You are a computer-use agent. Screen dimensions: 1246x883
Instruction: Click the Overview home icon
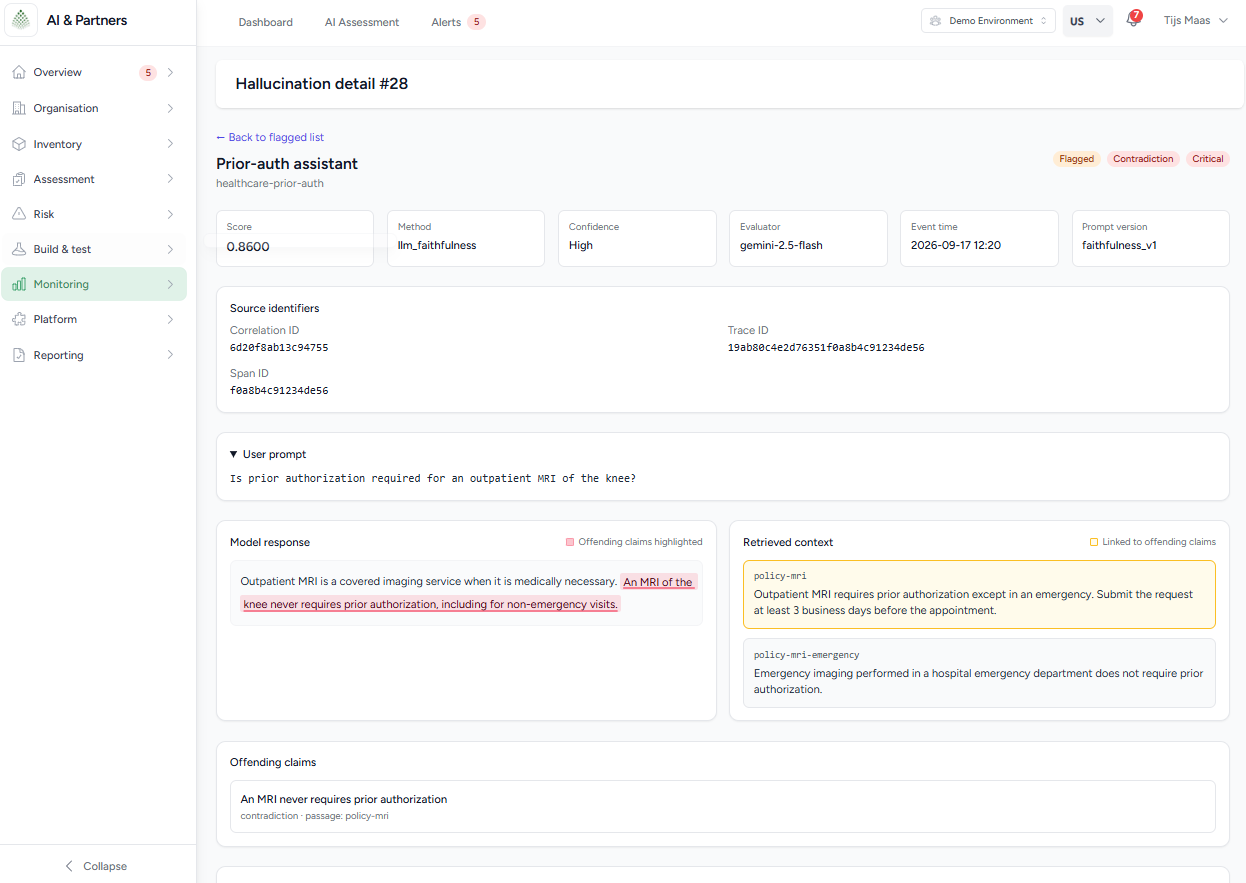point(19,72)
